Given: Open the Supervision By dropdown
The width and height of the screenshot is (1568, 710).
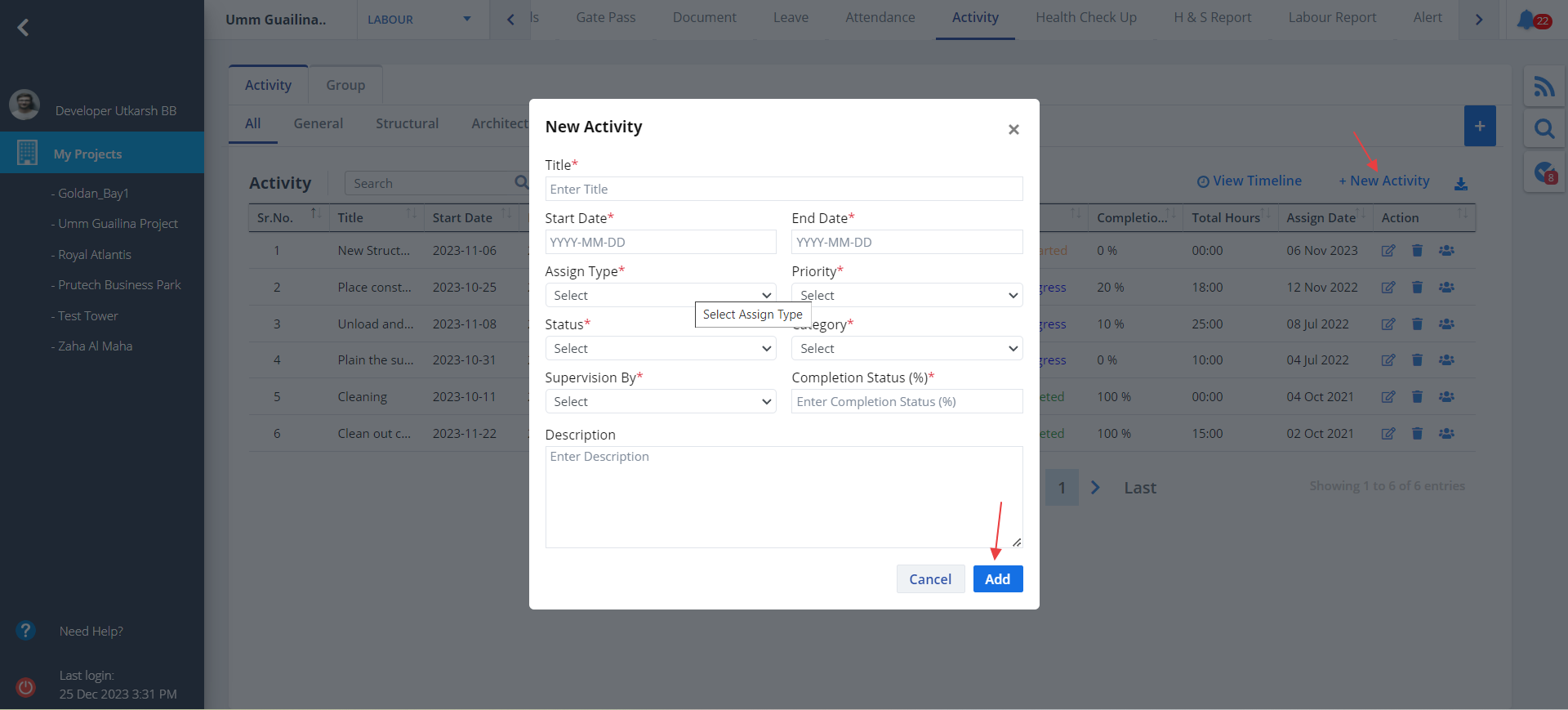Looking at the screenshot, I should point(660,401).
